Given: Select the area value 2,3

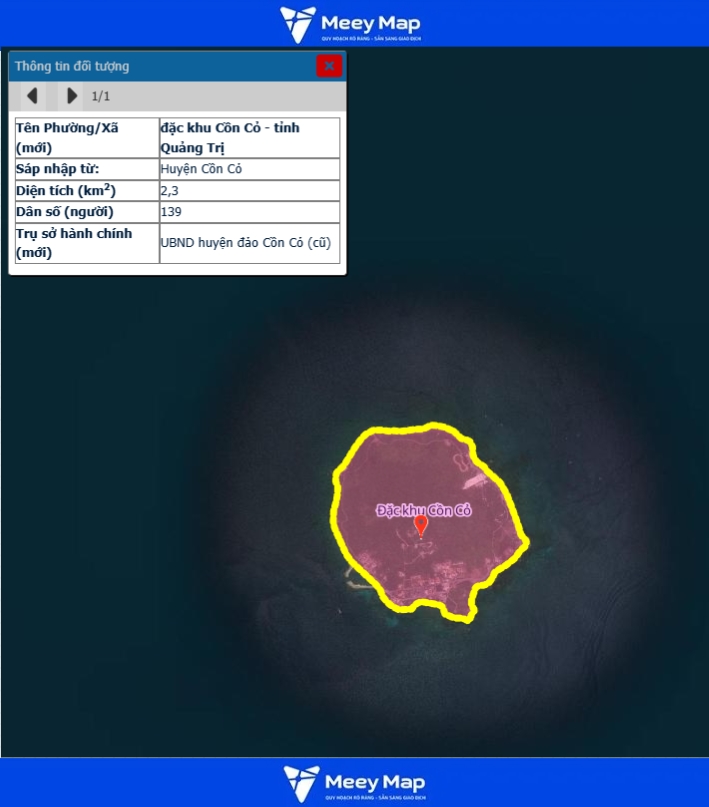Looking at the screenshot, I should (249, 190).
